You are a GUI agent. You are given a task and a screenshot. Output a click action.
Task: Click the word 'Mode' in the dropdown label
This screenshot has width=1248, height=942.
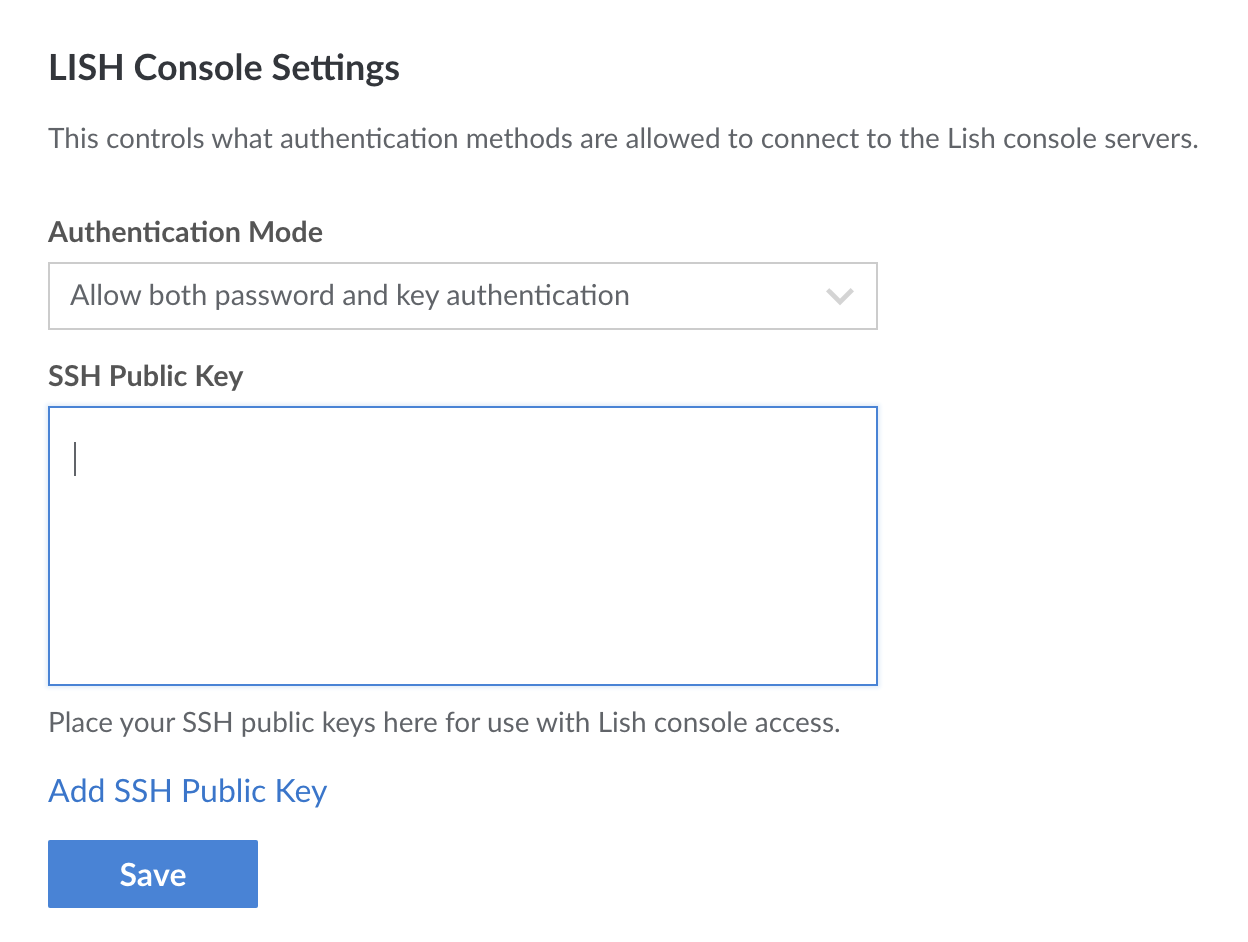(x=286, y=233)
